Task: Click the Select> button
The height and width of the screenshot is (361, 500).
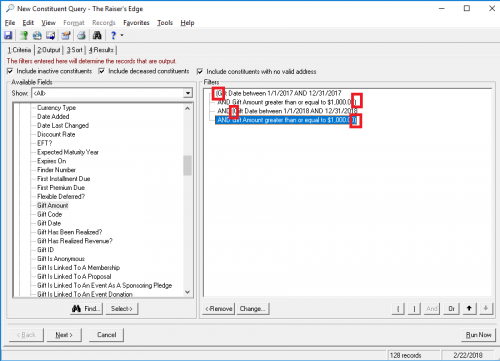Action: click(122, 309)
